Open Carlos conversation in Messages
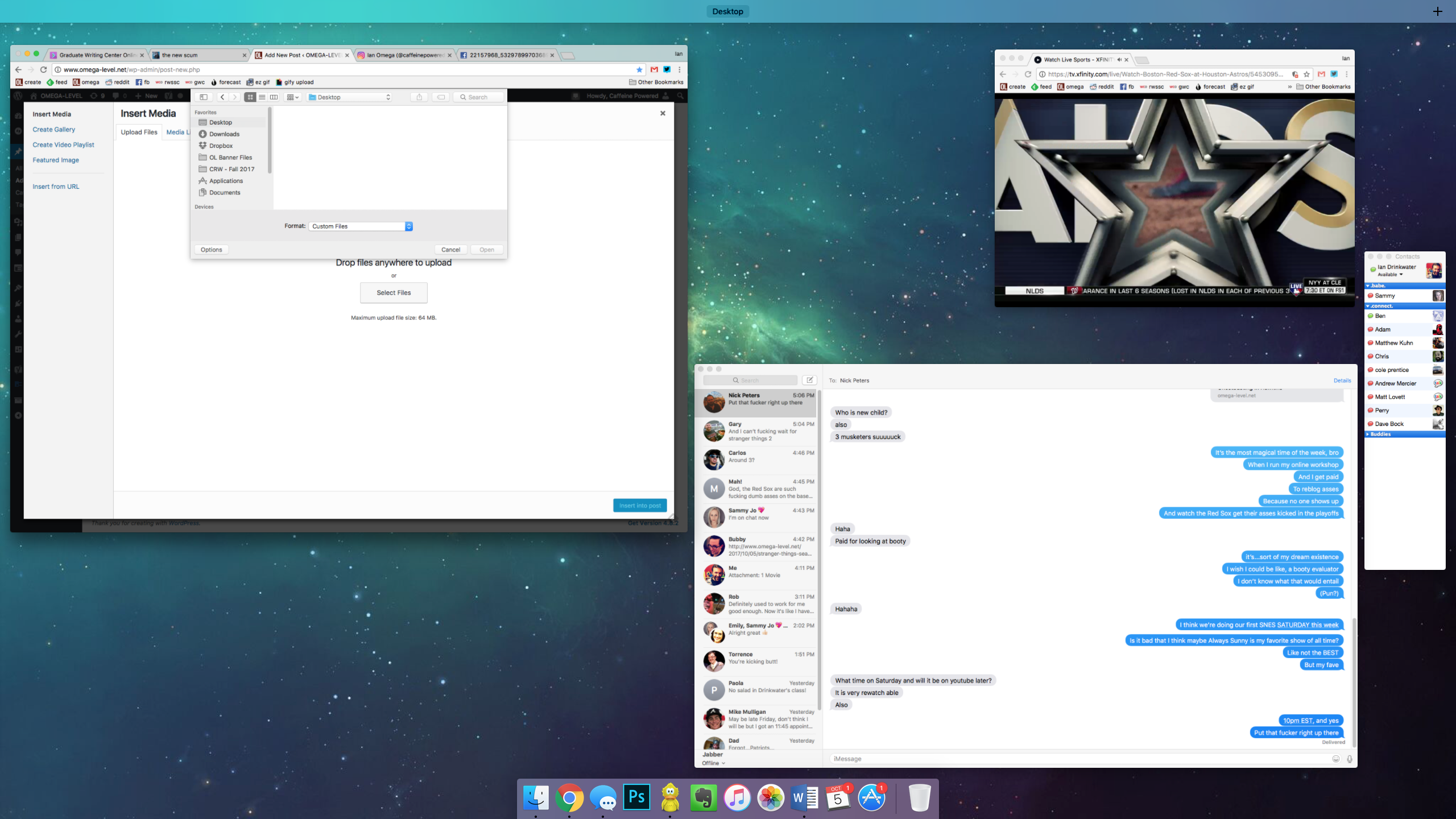Viewport: 1456px width, 819px height. [x=756, y=460]
